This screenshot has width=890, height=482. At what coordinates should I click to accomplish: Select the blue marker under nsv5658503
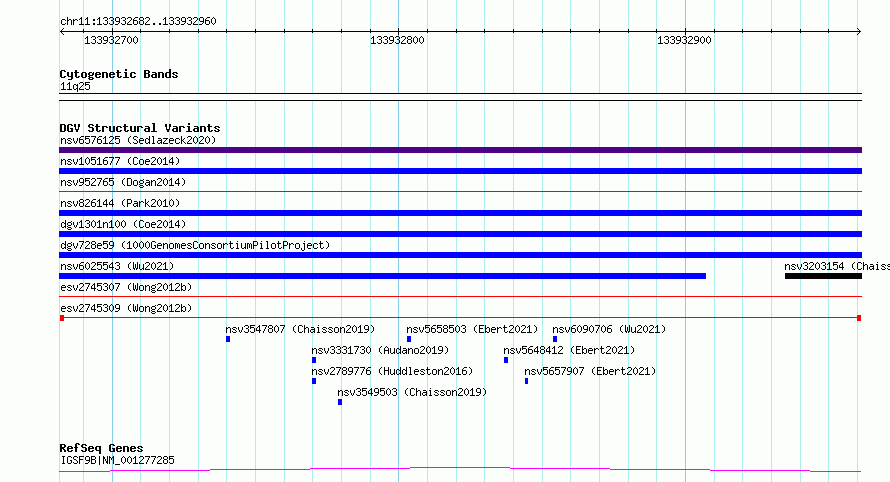(x=409, y=339)
